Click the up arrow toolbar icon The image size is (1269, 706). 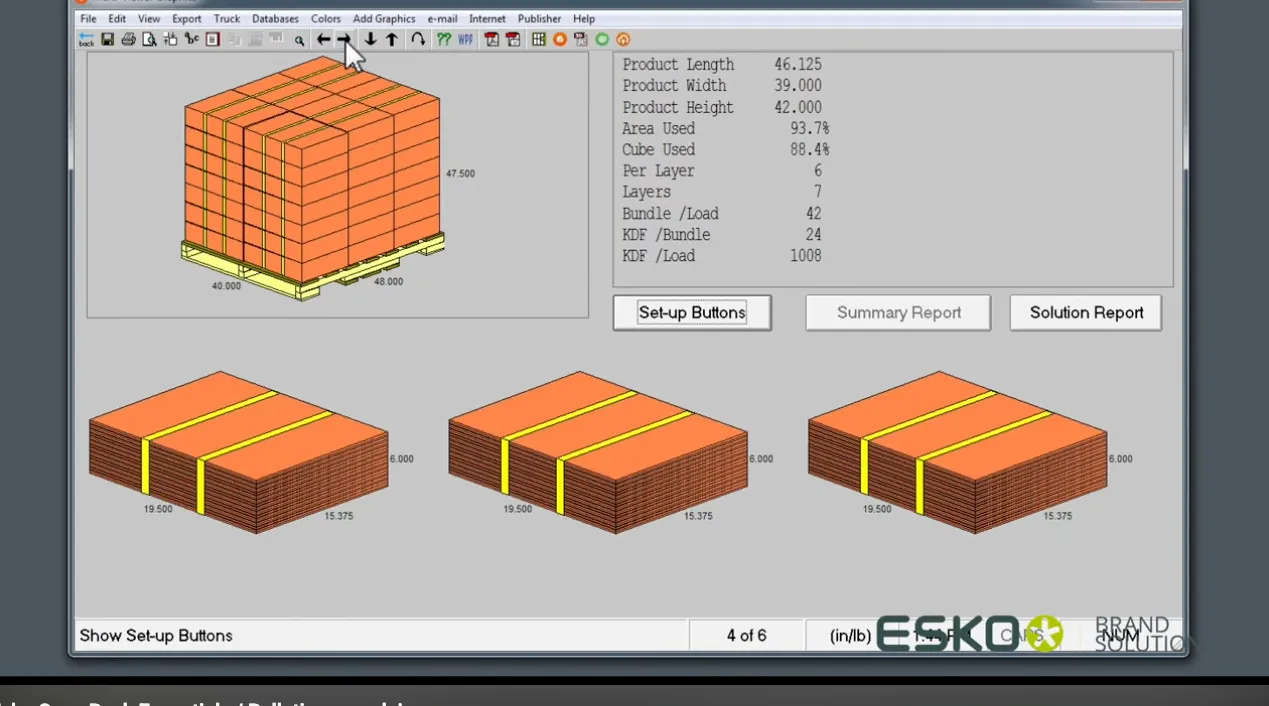pyautogui.click(x=392, y=40)
